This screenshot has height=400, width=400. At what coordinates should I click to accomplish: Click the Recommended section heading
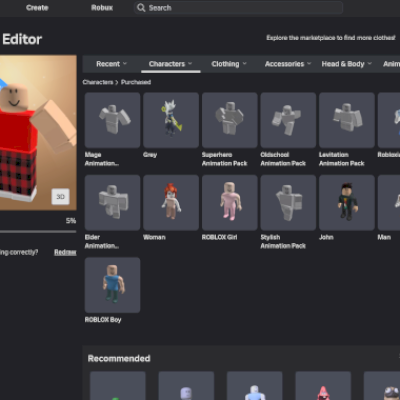click(119, 358)
